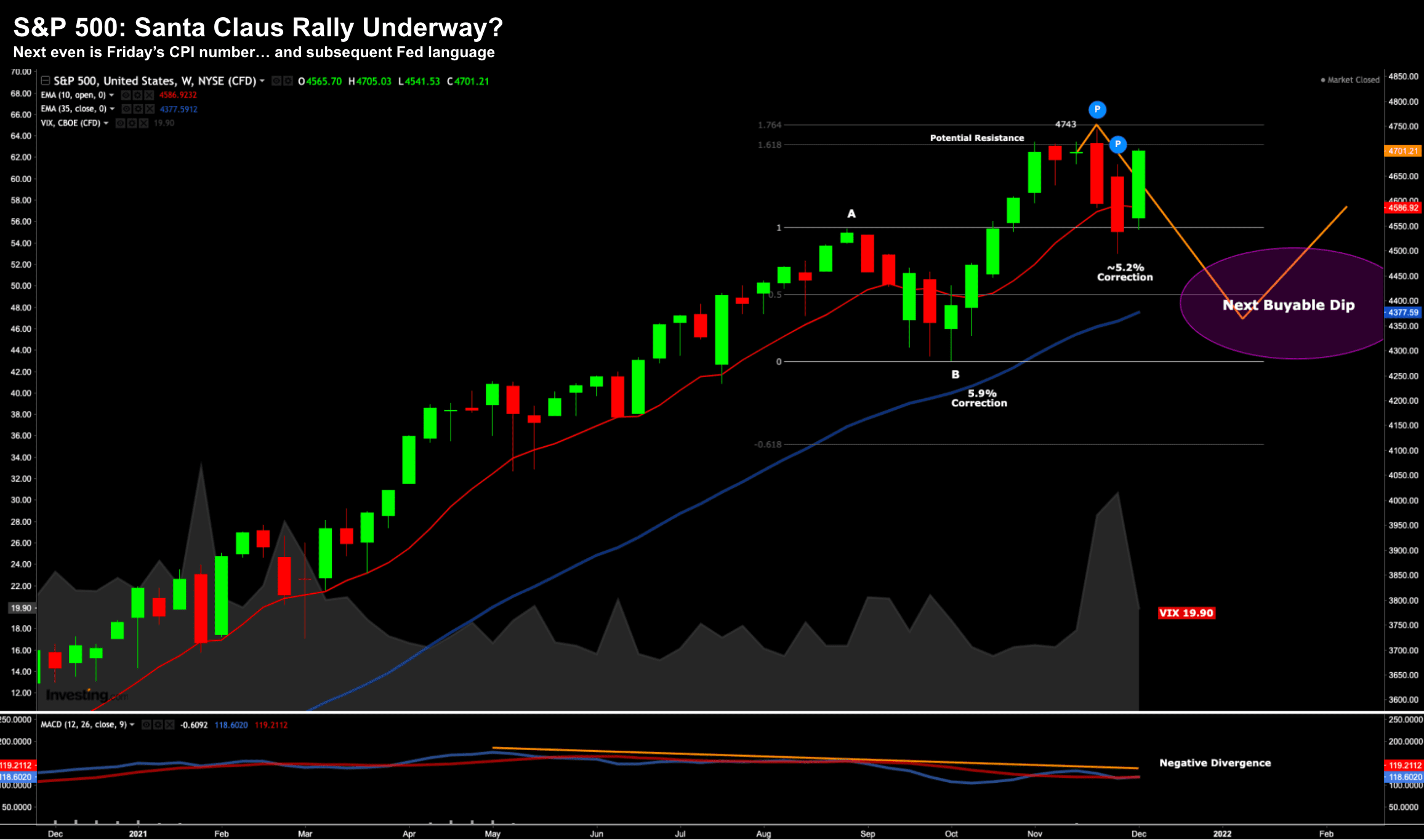The height and width of the screenshot is (840, 1424).
Task: Remove the EMA (10, open) indicator
Action: 149,95
